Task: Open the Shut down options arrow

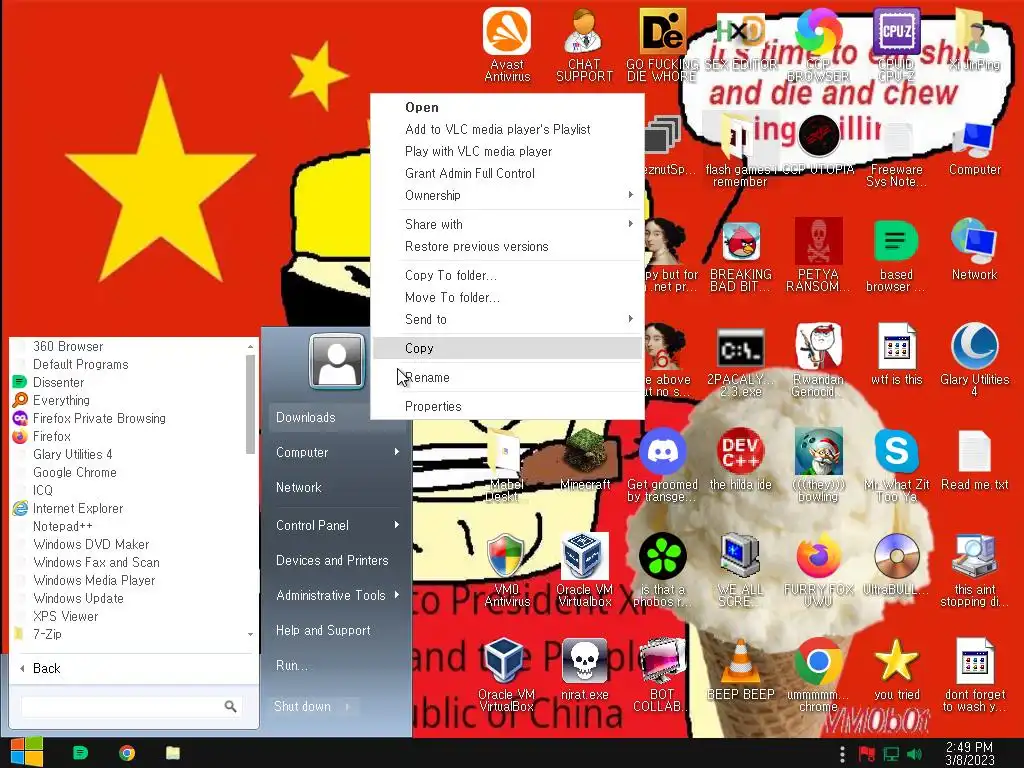Action: [x=347, y=707]
